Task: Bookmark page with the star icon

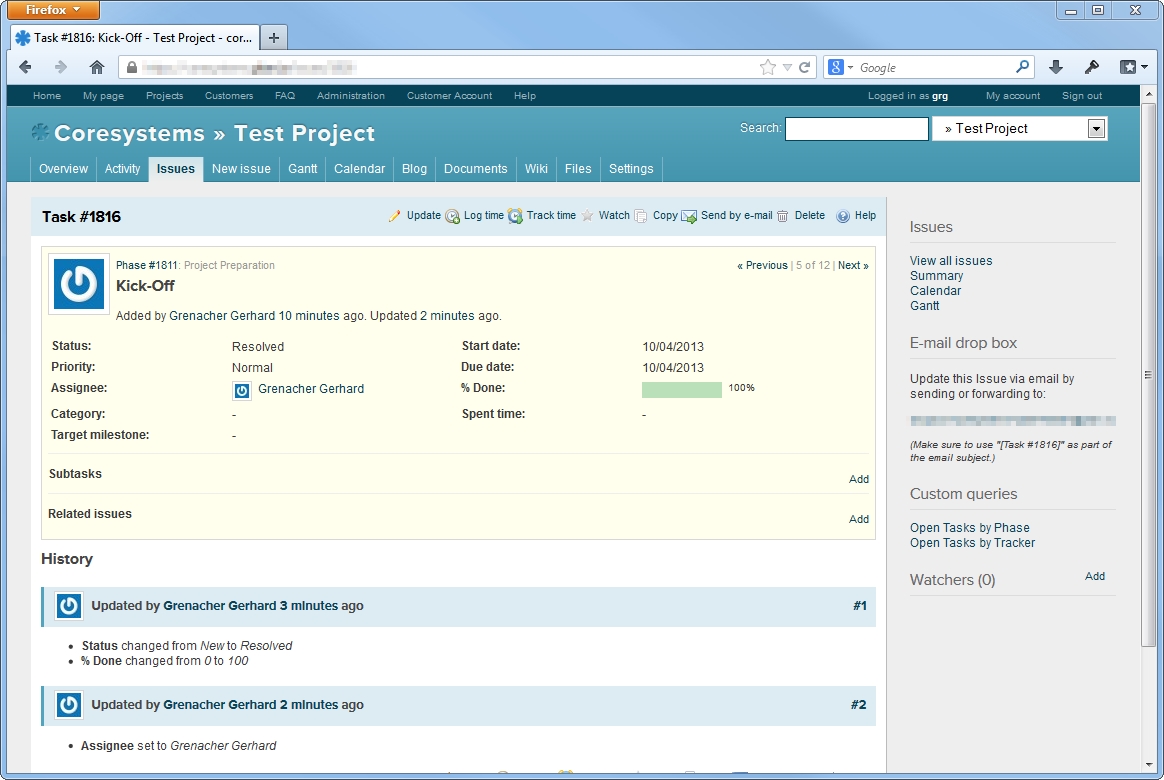Action: [x=768, y=68]
